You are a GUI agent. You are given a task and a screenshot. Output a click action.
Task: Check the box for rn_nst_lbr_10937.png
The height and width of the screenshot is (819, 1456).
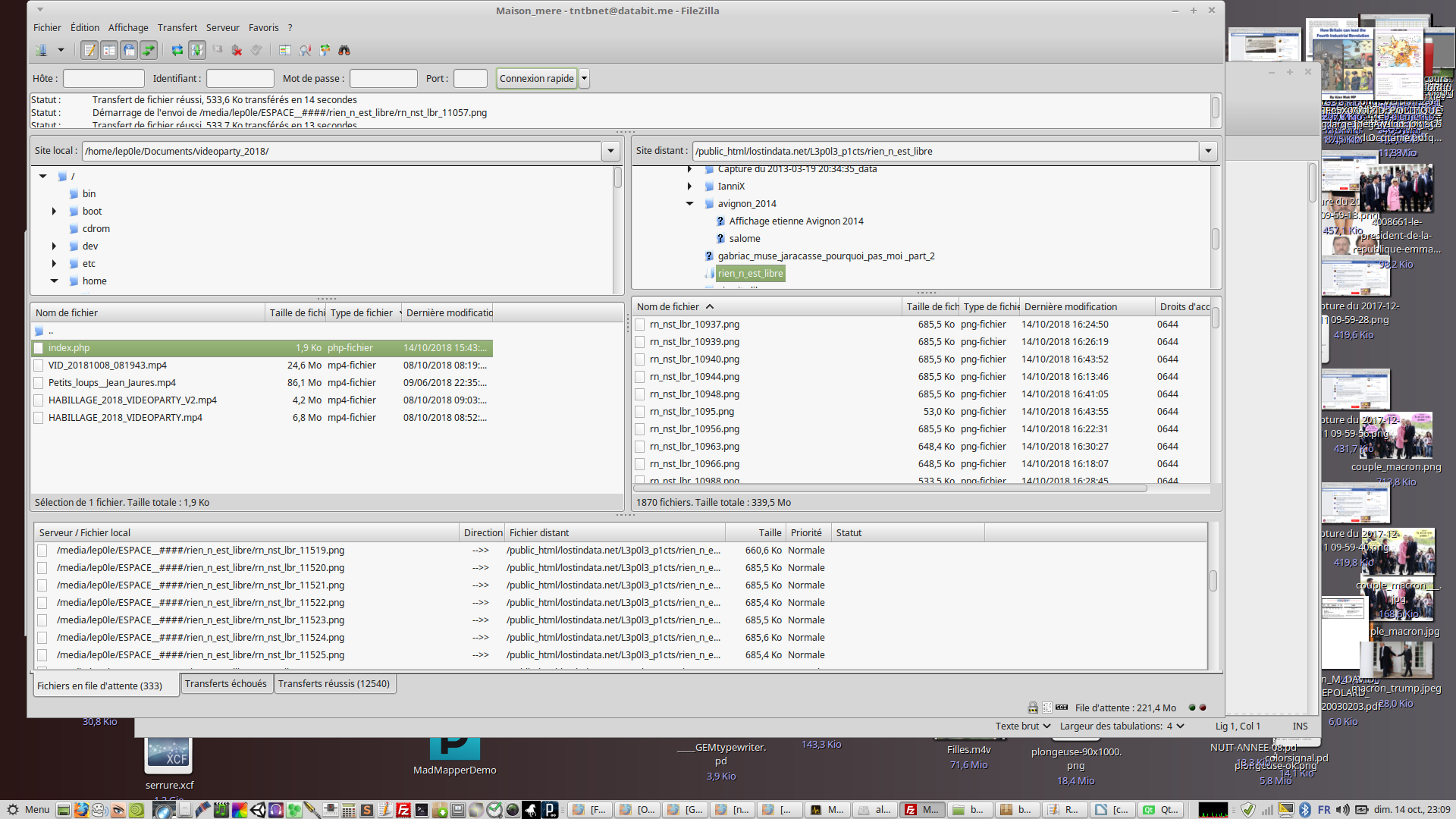coord(640,325)
